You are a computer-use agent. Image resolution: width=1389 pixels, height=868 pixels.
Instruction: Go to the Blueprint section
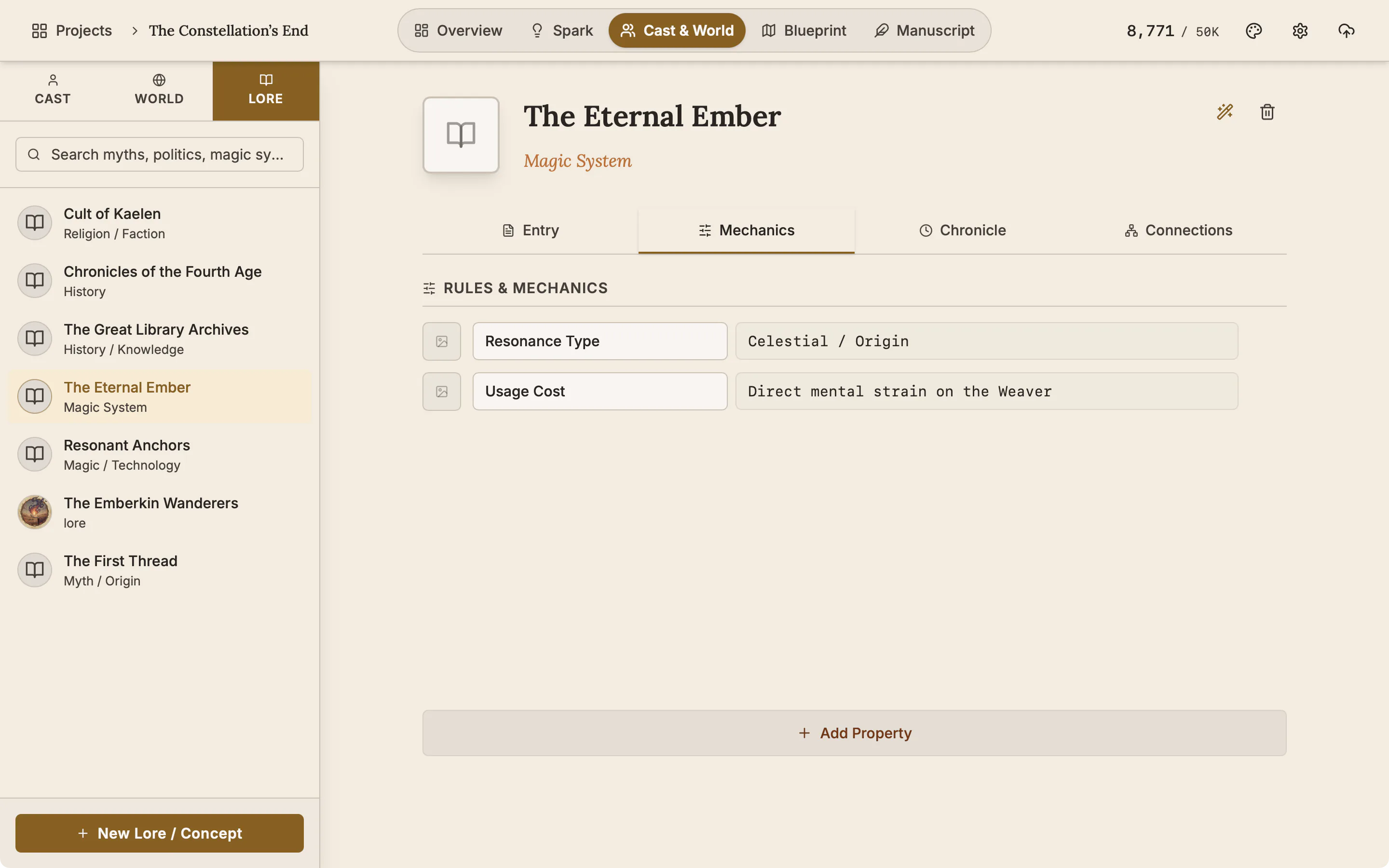click(x=803, y=30)
